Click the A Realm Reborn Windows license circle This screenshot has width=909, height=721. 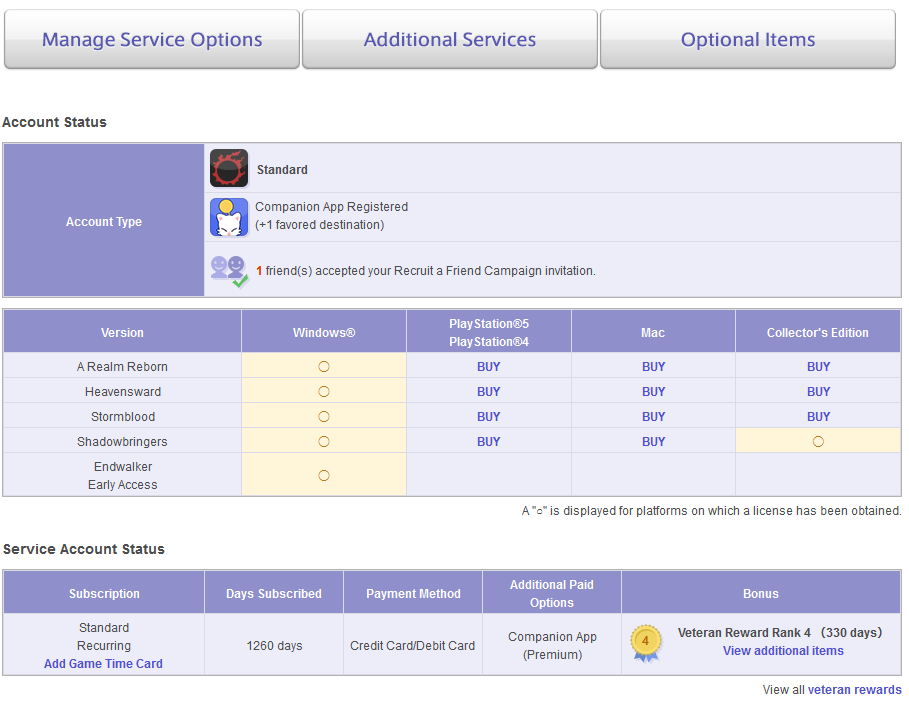[x=324, y=367]
